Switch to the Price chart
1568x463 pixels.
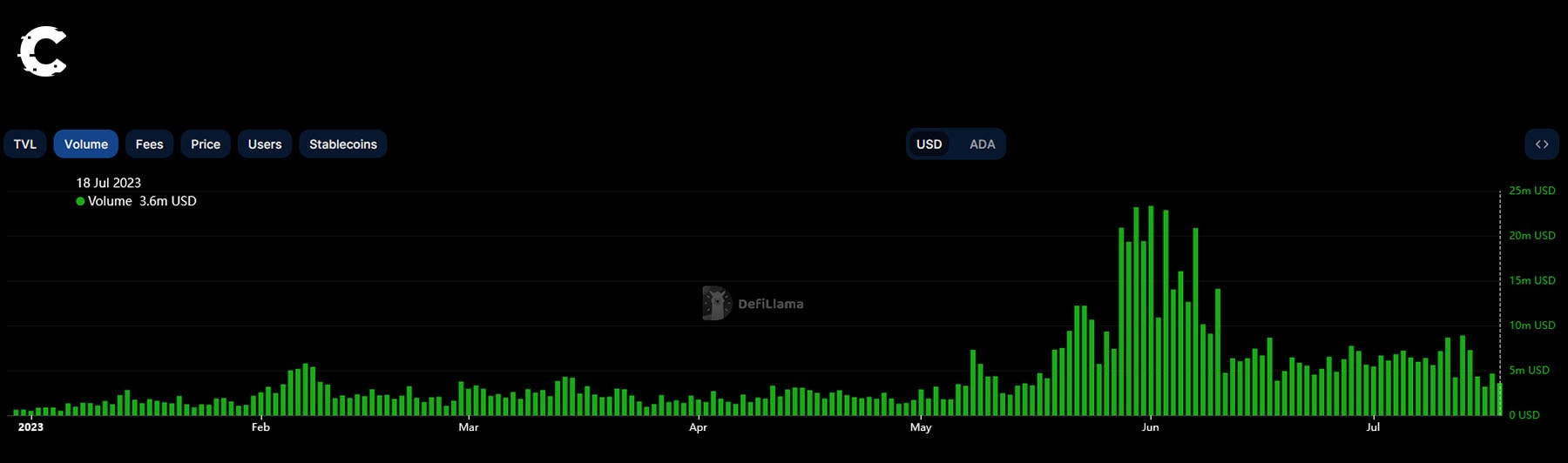[206, 144]
